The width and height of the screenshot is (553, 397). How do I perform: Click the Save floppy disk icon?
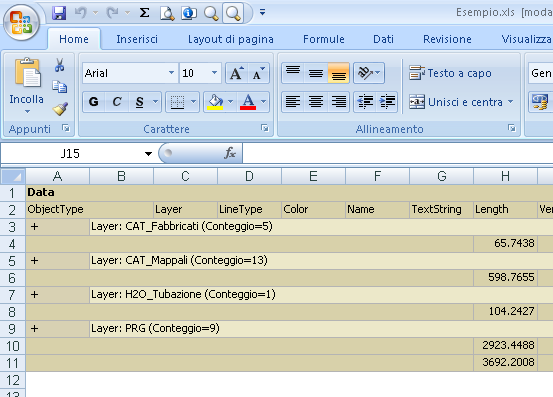[x=59, y=13]
